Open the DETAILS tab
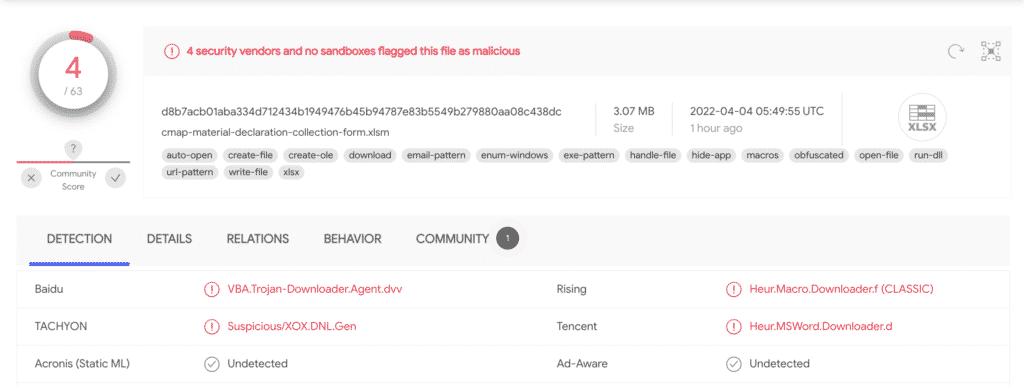The height and width of the screenshot is (386, 1024). (169, 239)
